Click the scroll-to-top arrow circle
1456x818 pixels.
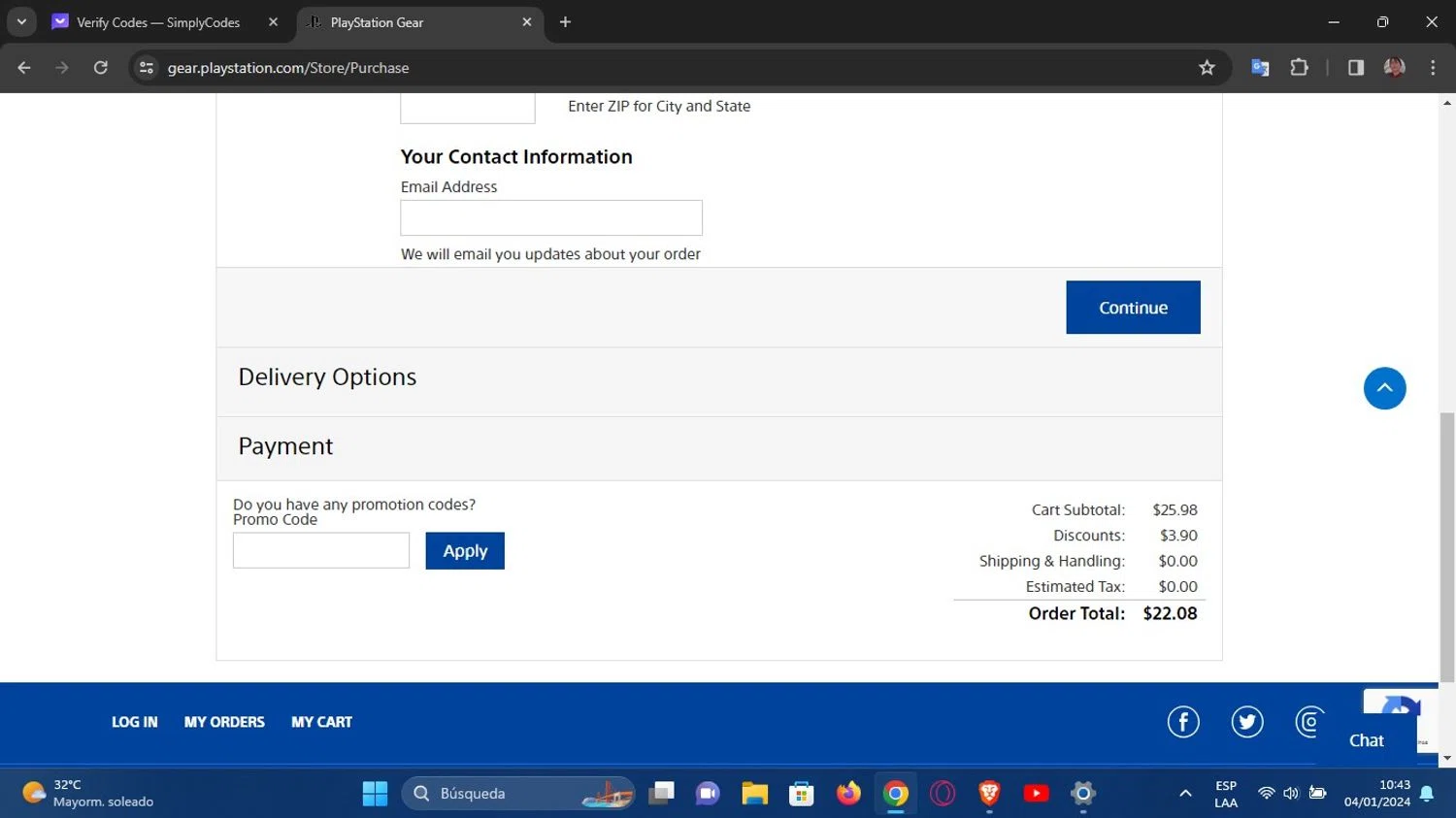click(x=1385, y=388)
